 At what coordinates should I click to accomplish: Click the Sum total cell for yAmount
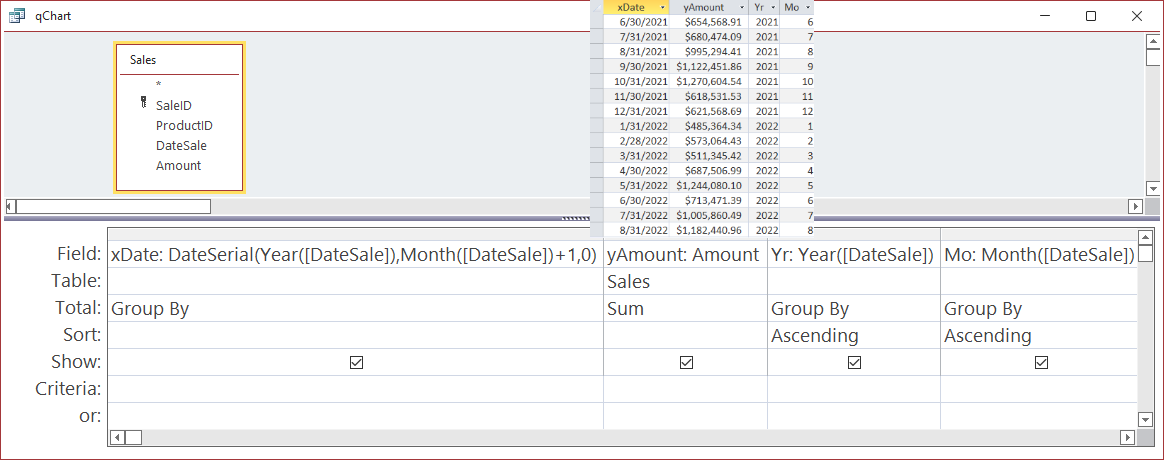tap(685, 308)
